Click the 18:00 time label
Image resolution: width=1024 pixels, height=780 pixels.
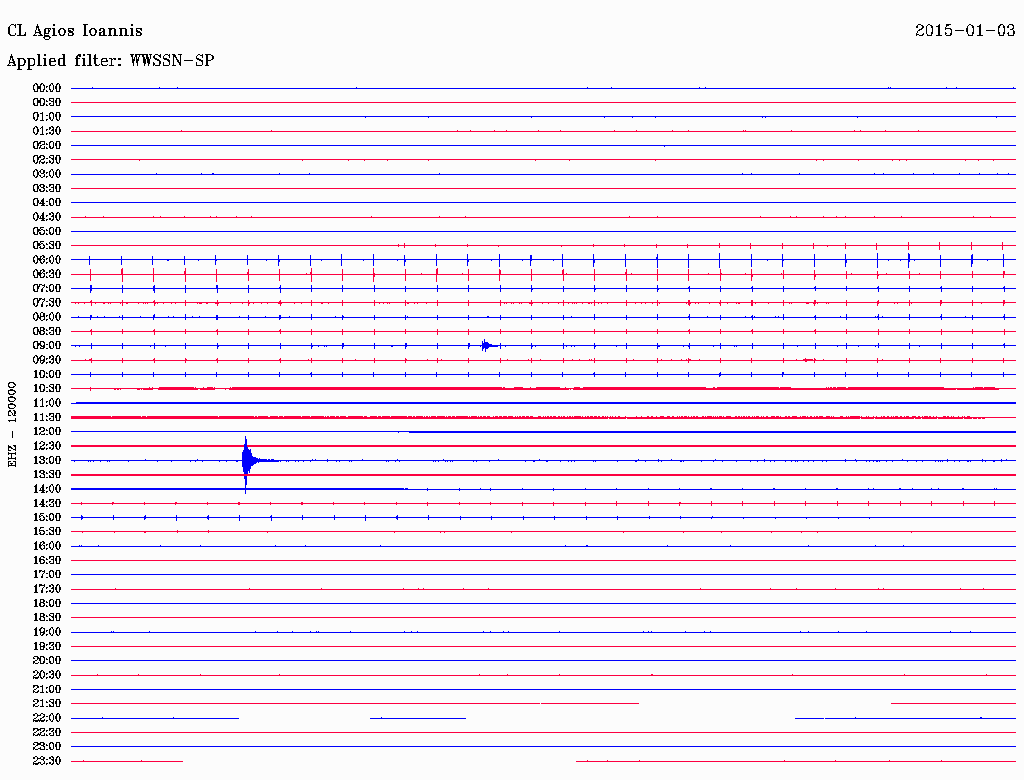[x=47, y=603]
